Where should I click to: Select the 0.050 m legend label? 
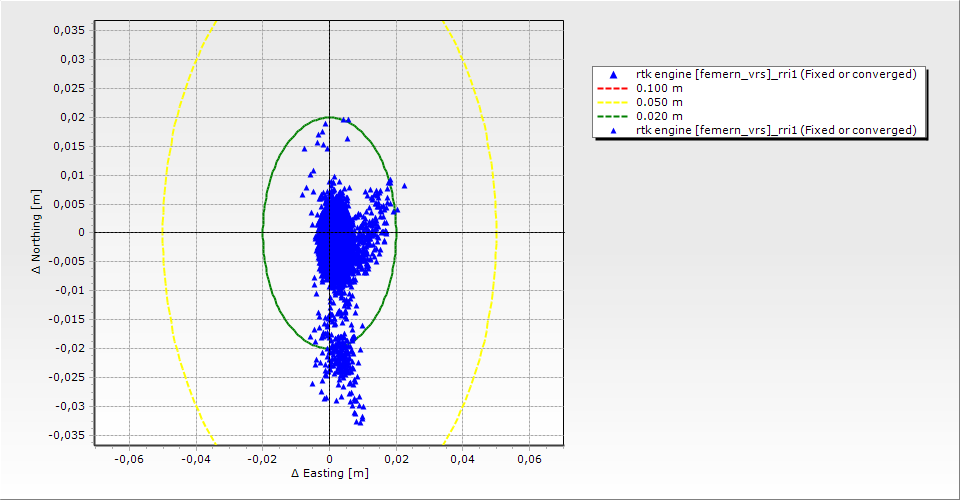pos(660,103)
